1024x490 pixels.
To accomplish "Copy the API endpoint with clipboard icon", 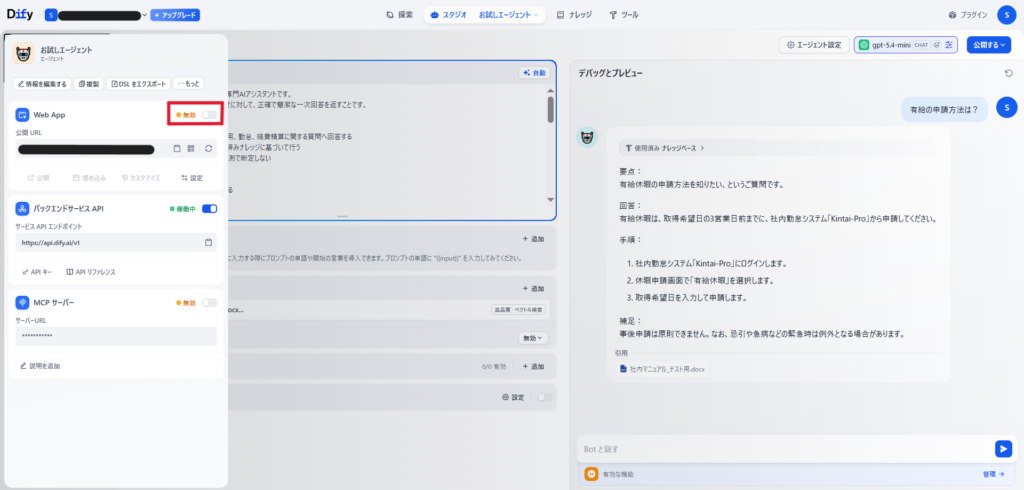I will [x=208, y=242].
